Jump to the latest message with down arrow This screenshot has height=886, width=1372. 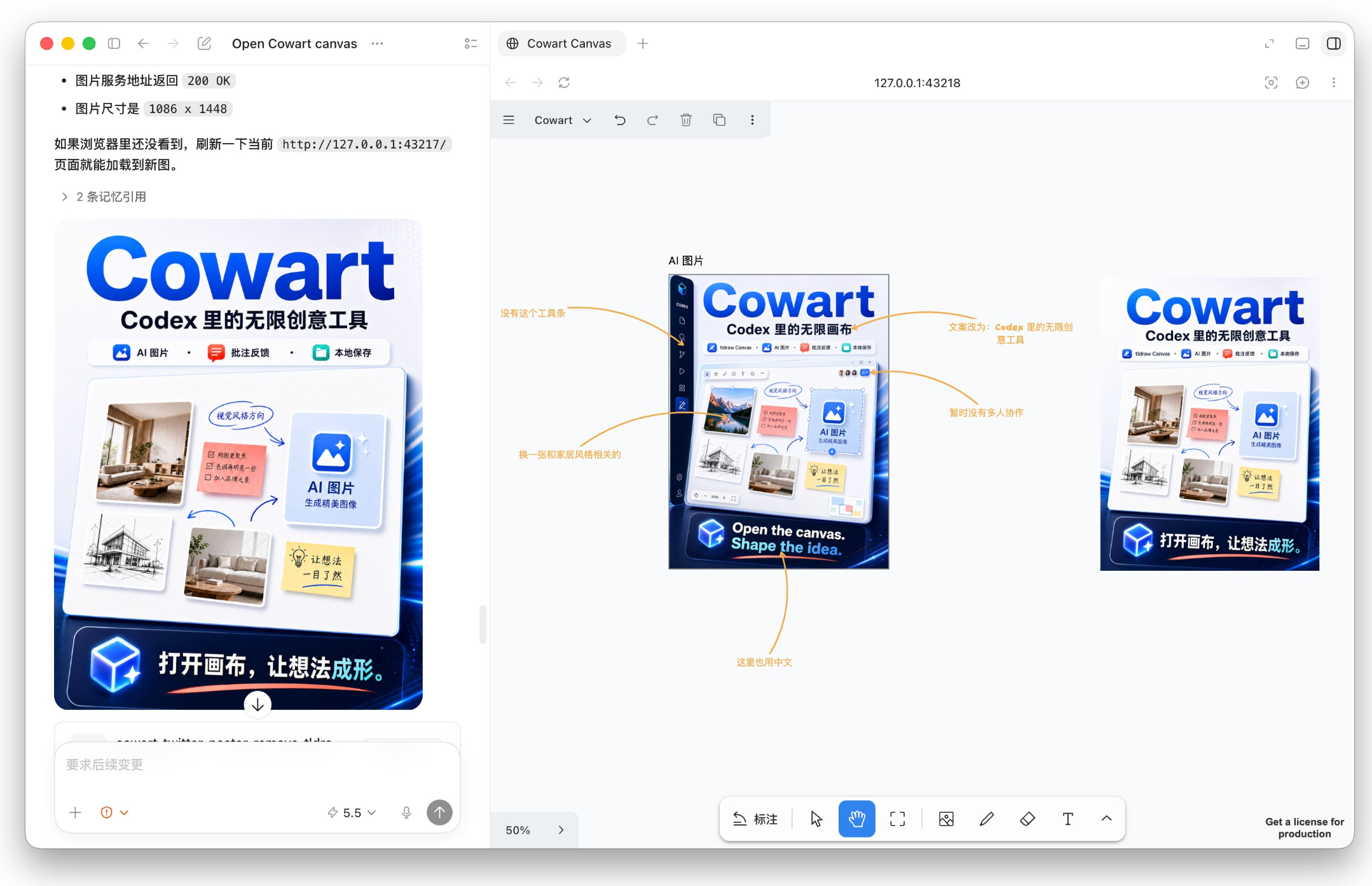(x=257, y=705)
